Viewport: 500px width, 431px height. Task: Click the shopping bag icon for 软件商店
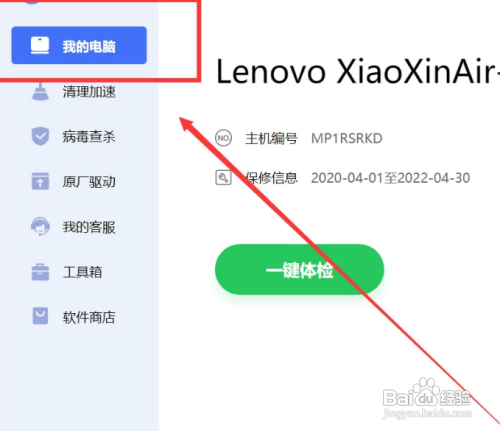40,316
